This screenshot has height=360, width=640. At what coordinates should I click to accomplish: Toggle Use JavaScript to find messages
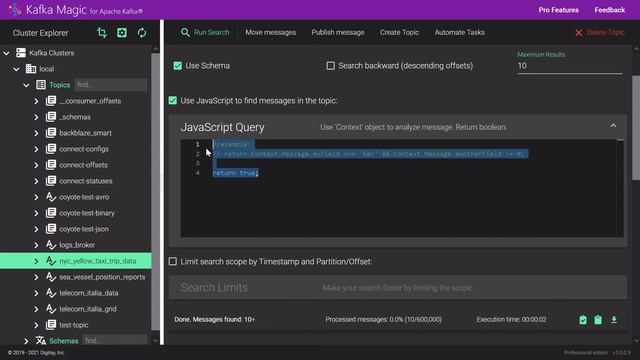tap(173, 100)
